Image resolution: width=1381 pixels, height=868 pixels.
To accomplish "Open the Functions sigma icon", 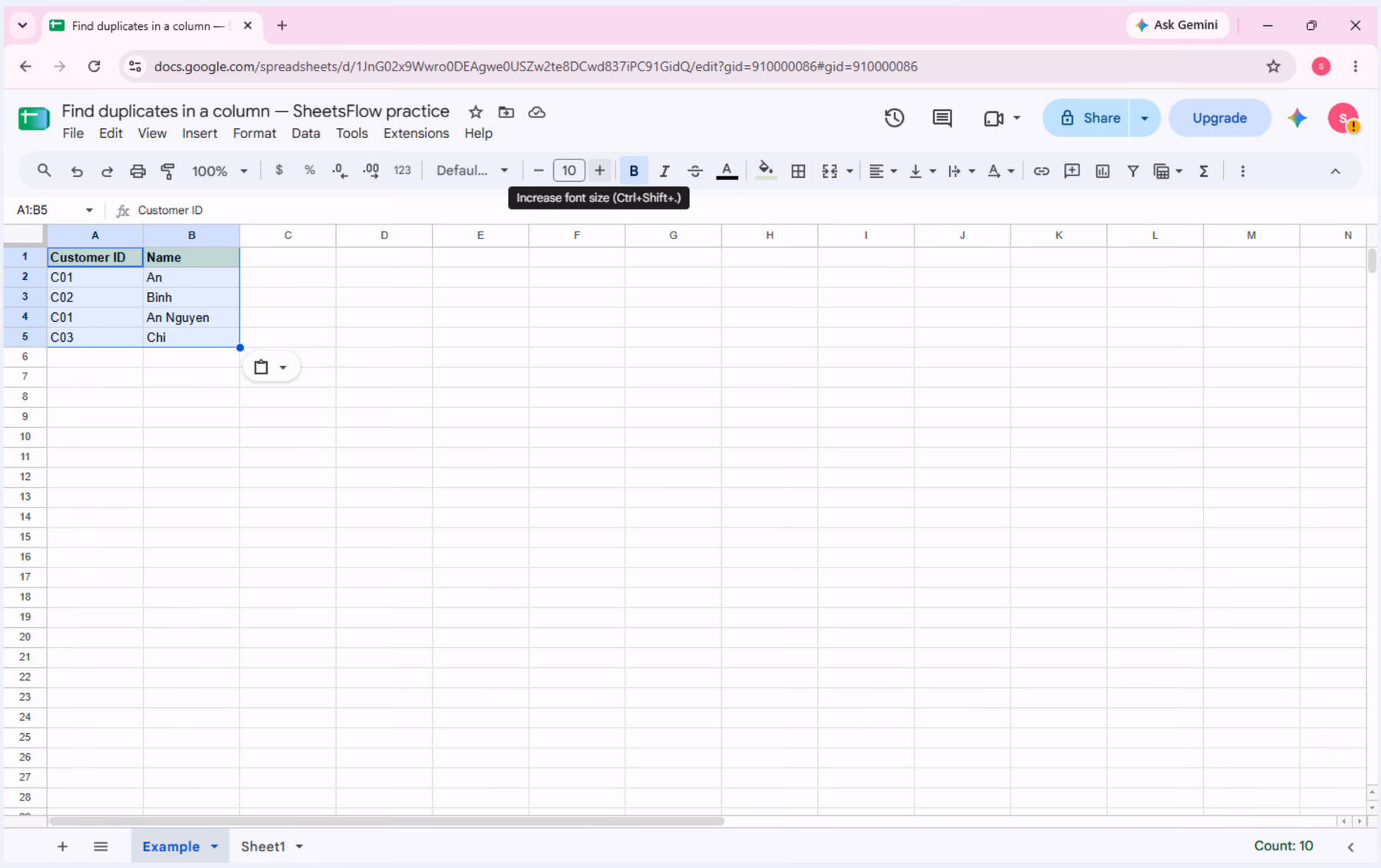I will (1204, 171).
